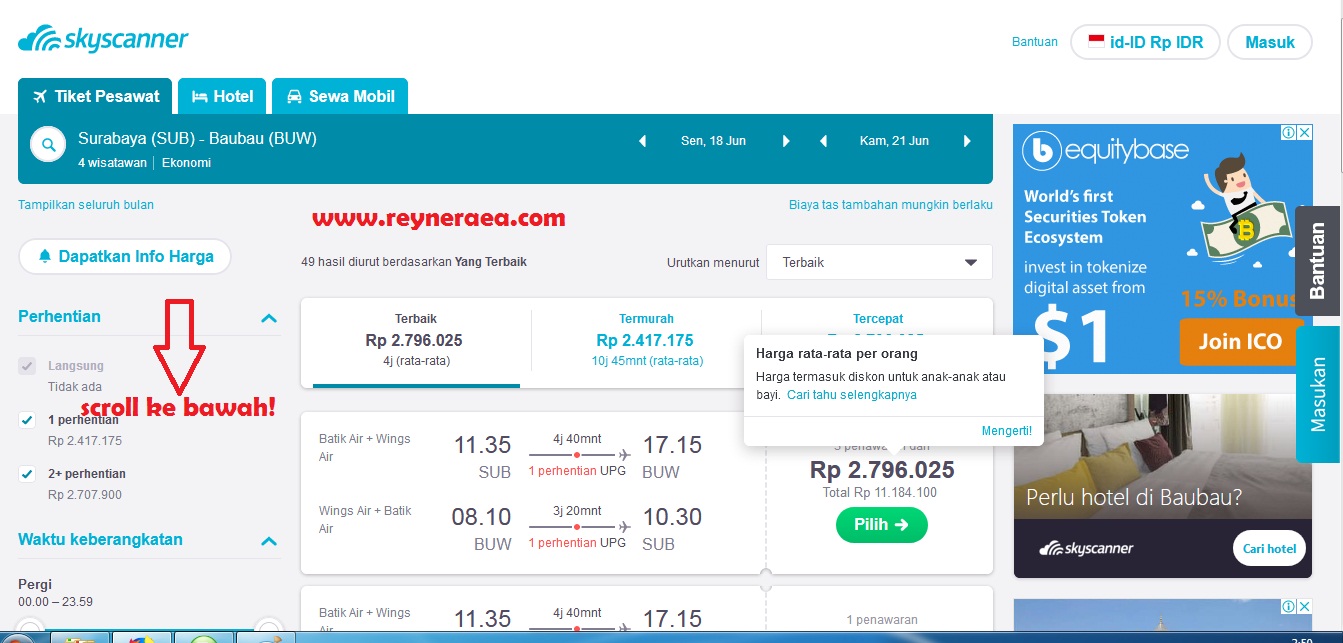This screenshot has height=643, width=1343.
Task: Click Biaya tas tambahan mungkin berlaku link
Action: click(x=891, y=205)
